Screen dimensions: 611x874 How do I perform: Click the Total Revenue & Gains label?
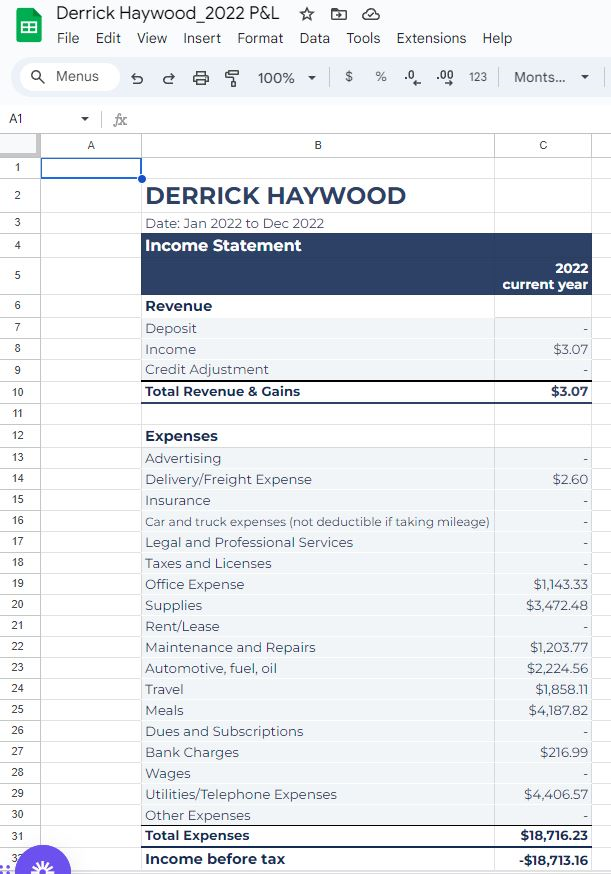pos(222,391)
